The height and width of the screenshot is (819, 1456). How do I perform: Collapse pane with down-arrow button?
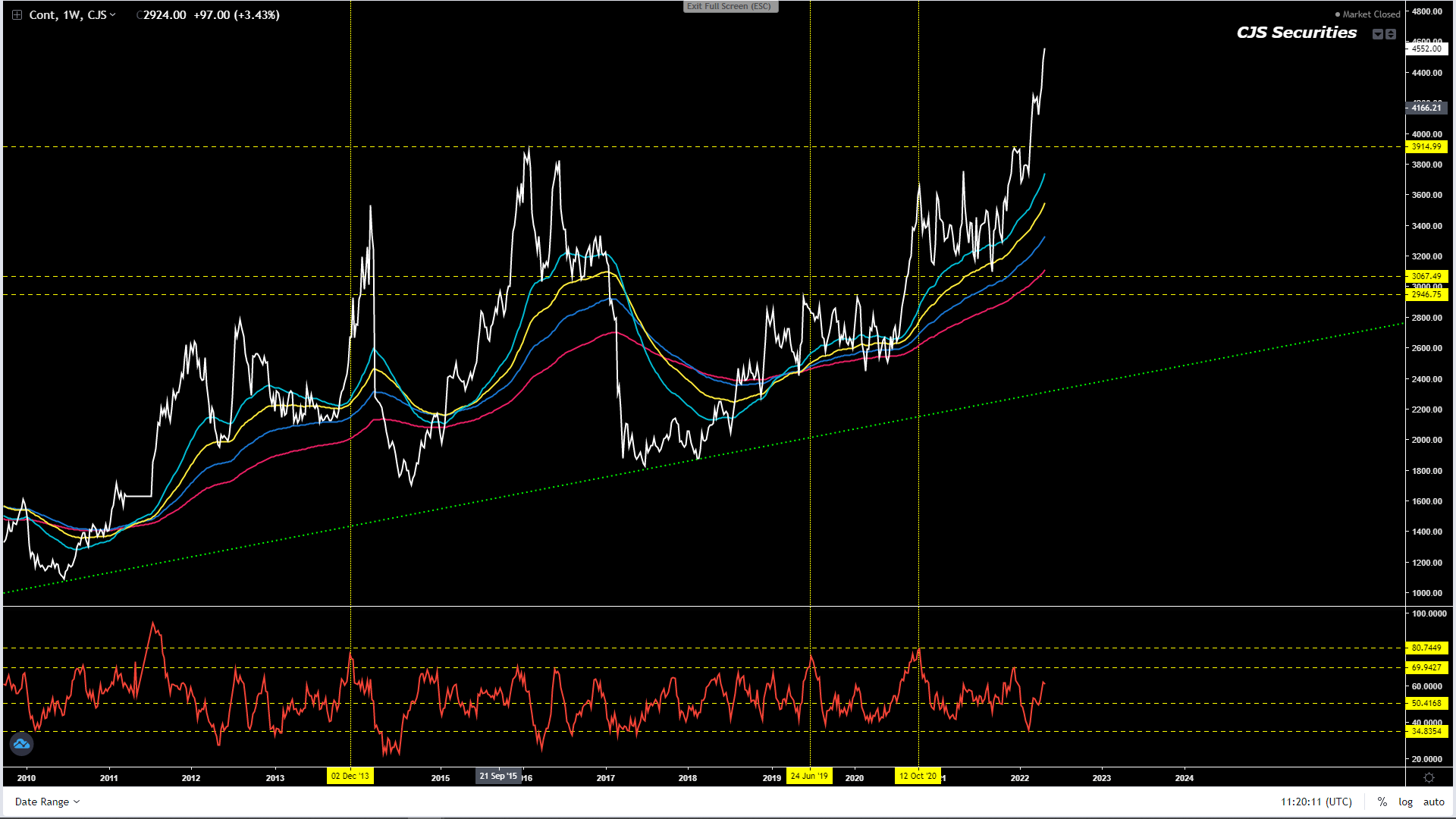(1378, 34)
